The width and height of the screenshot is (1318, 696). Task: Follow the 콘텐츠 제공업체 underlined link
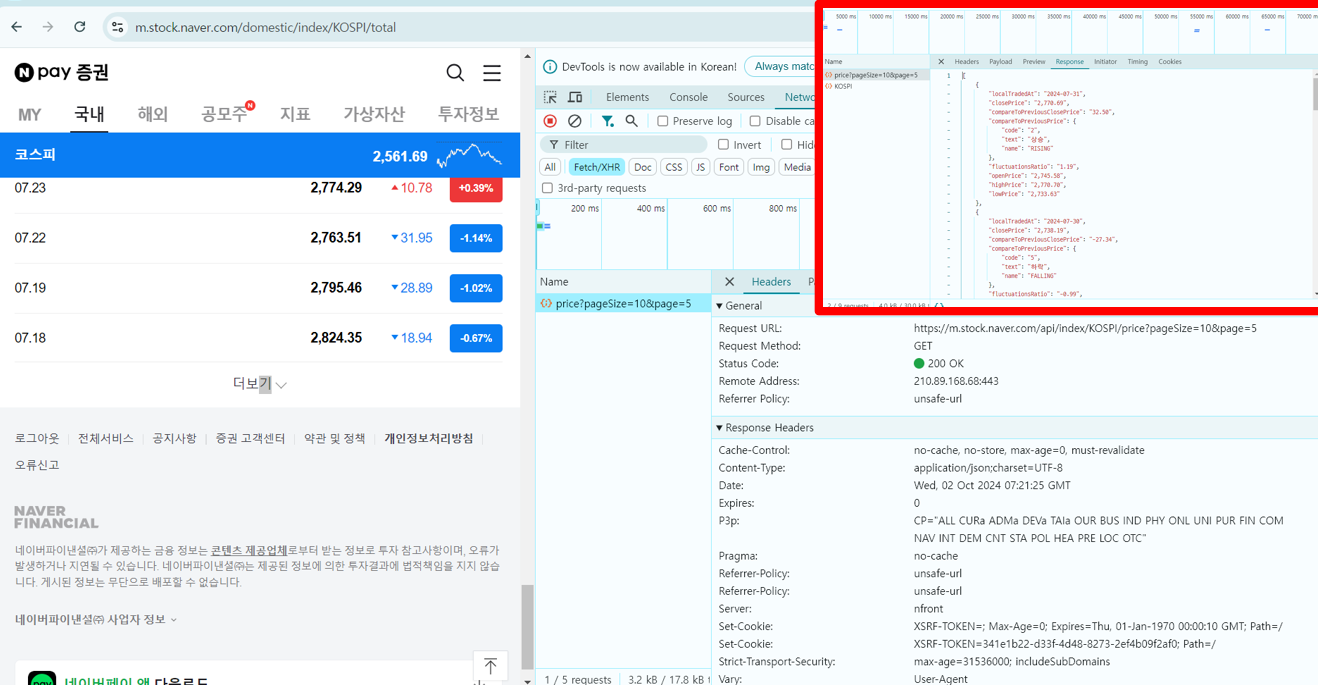coord(249,551)
